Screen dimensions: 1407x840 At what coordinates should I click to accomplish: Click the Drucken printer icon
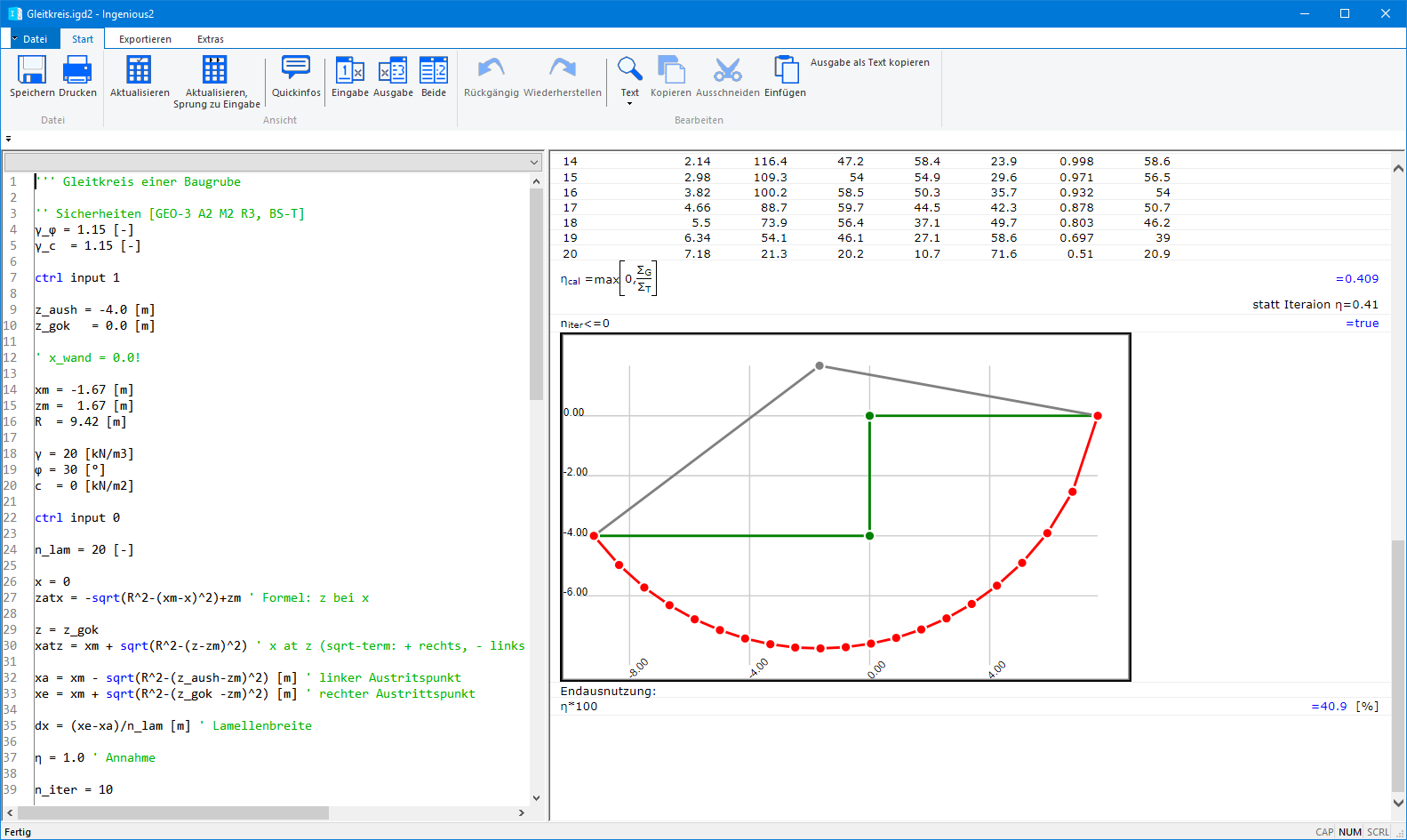tap(77, 69)
